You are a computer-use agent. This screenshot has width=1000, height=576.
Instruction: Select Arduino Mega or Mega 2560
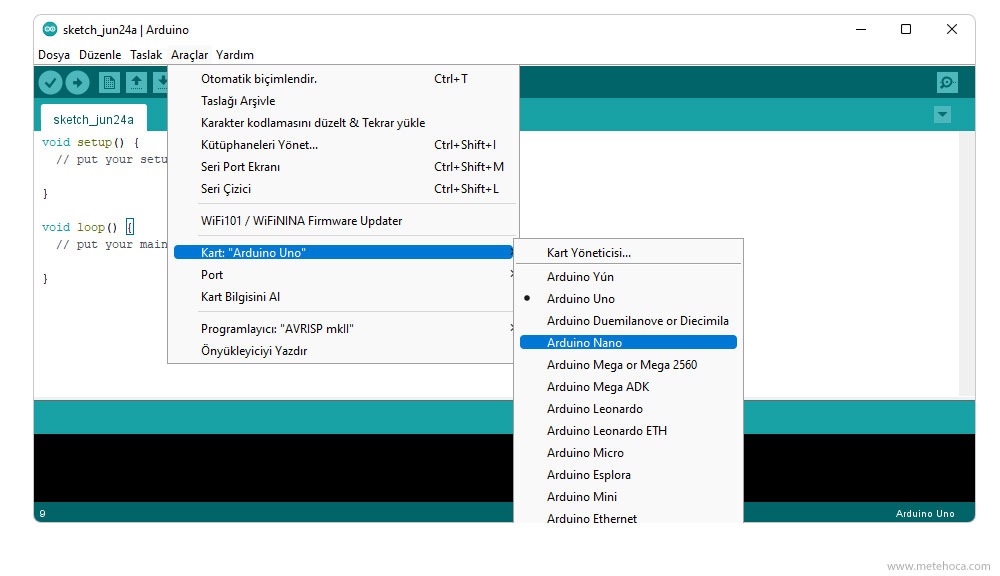point(628,365)
